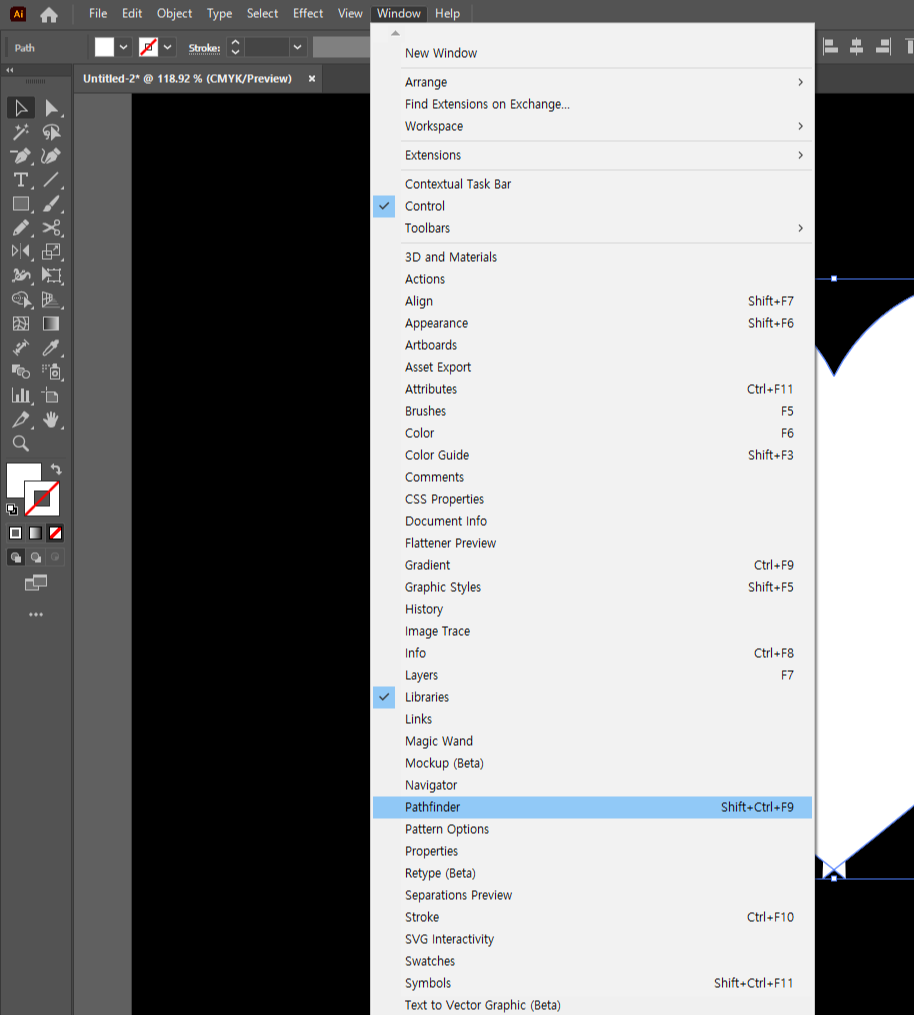Open the Help menu
The height and width of the screenshot is (1015, 914).
[447, 14]
